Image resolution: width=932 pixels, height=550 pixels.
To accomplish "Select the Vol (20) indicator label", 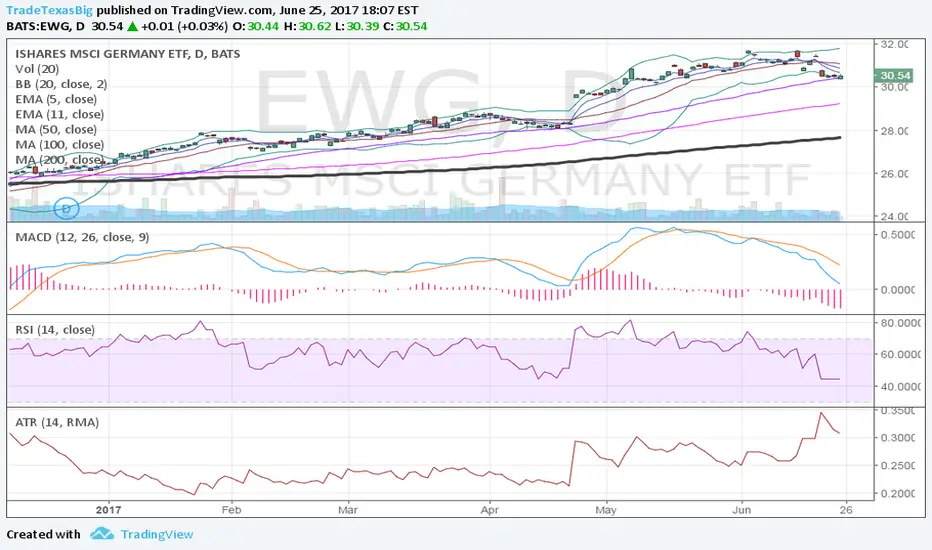I will (37, 69).
